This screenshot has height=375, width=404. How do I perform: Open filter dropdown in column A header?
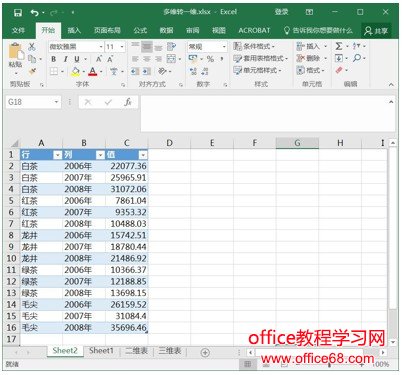tap(58, 155)
